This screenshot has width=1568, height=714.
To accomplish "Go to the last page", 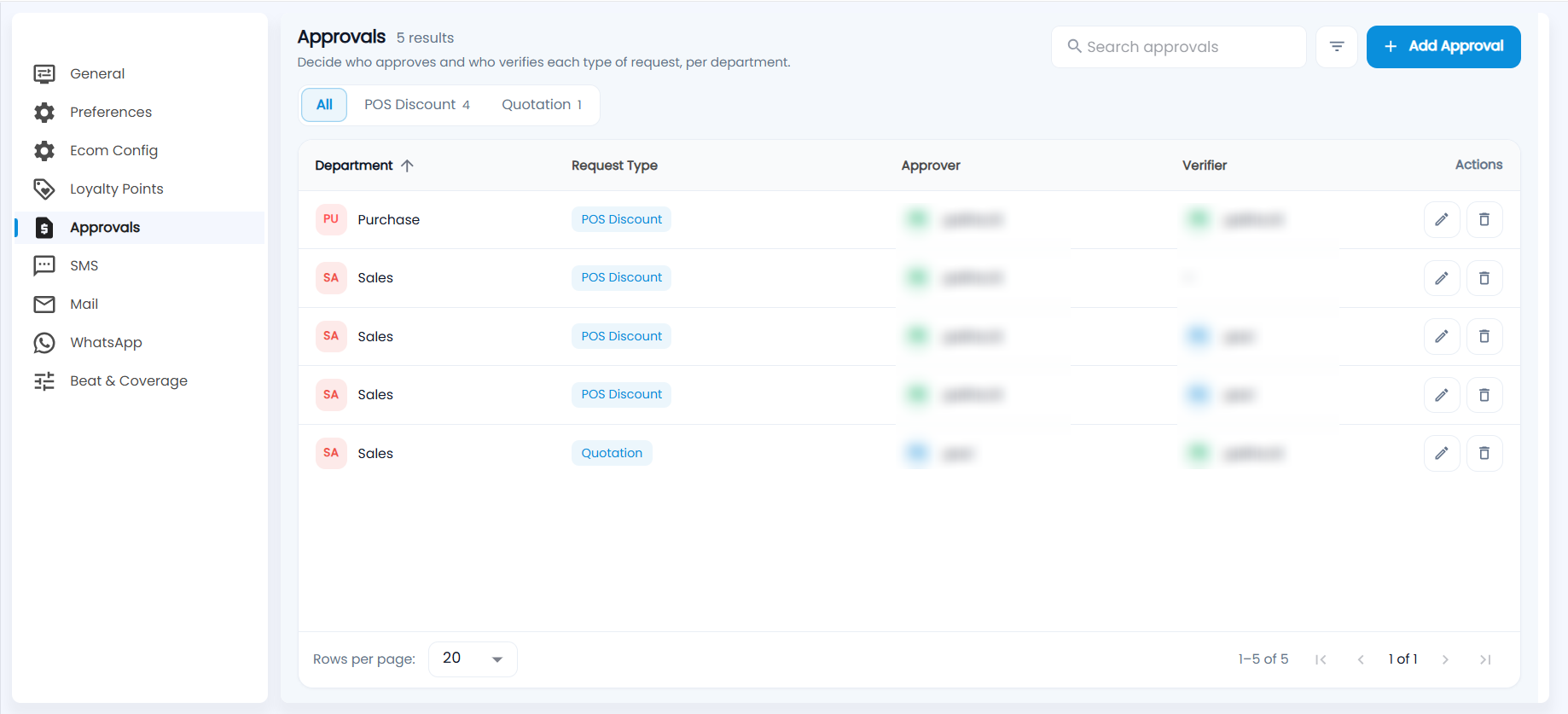I will point(1485,659).
